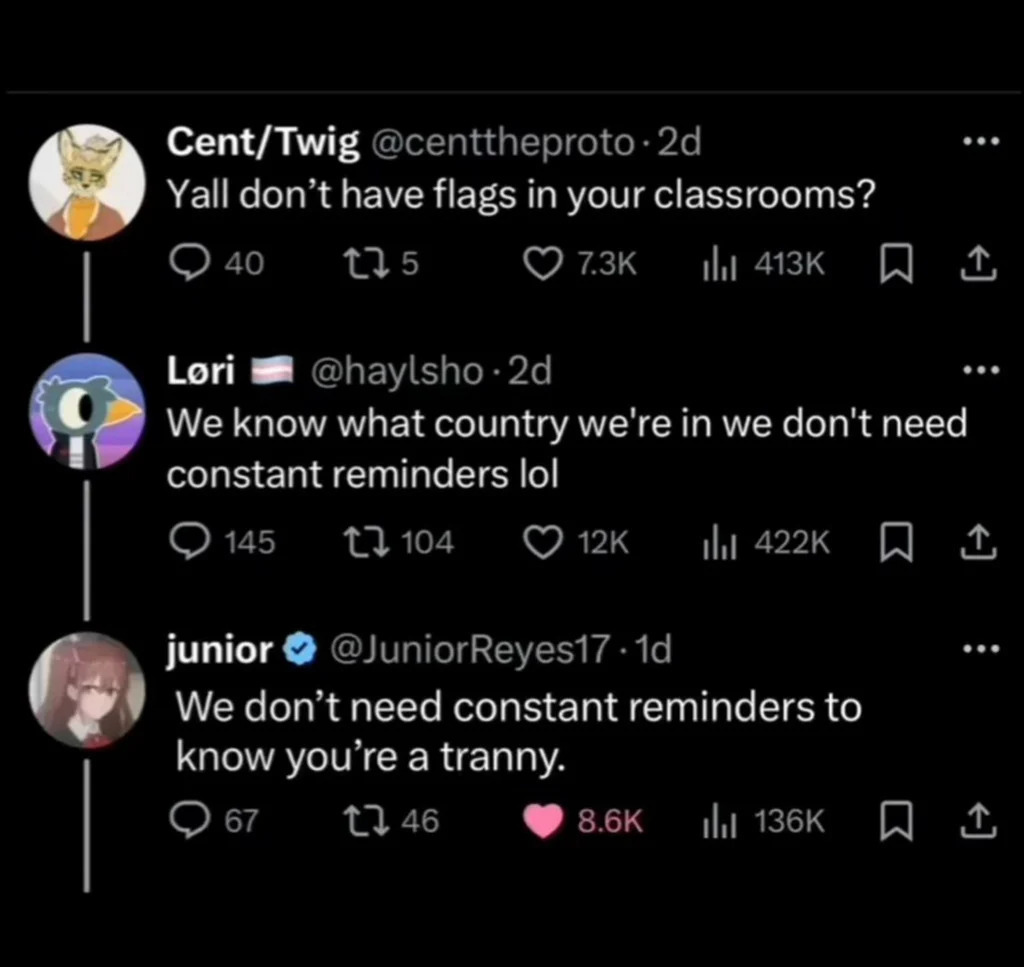Click Løri's bird profile avatar
Viewport: 1024px width, 967px height.
click(x=88, y=411)
